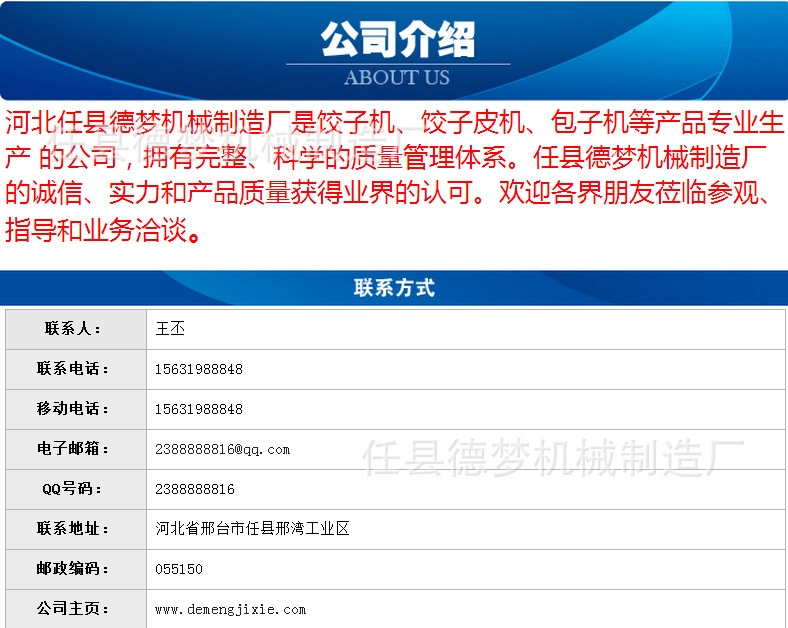Select phone number in 移动电话 row
The height and width of the screenshot is (628, 788).
[199, 409]
